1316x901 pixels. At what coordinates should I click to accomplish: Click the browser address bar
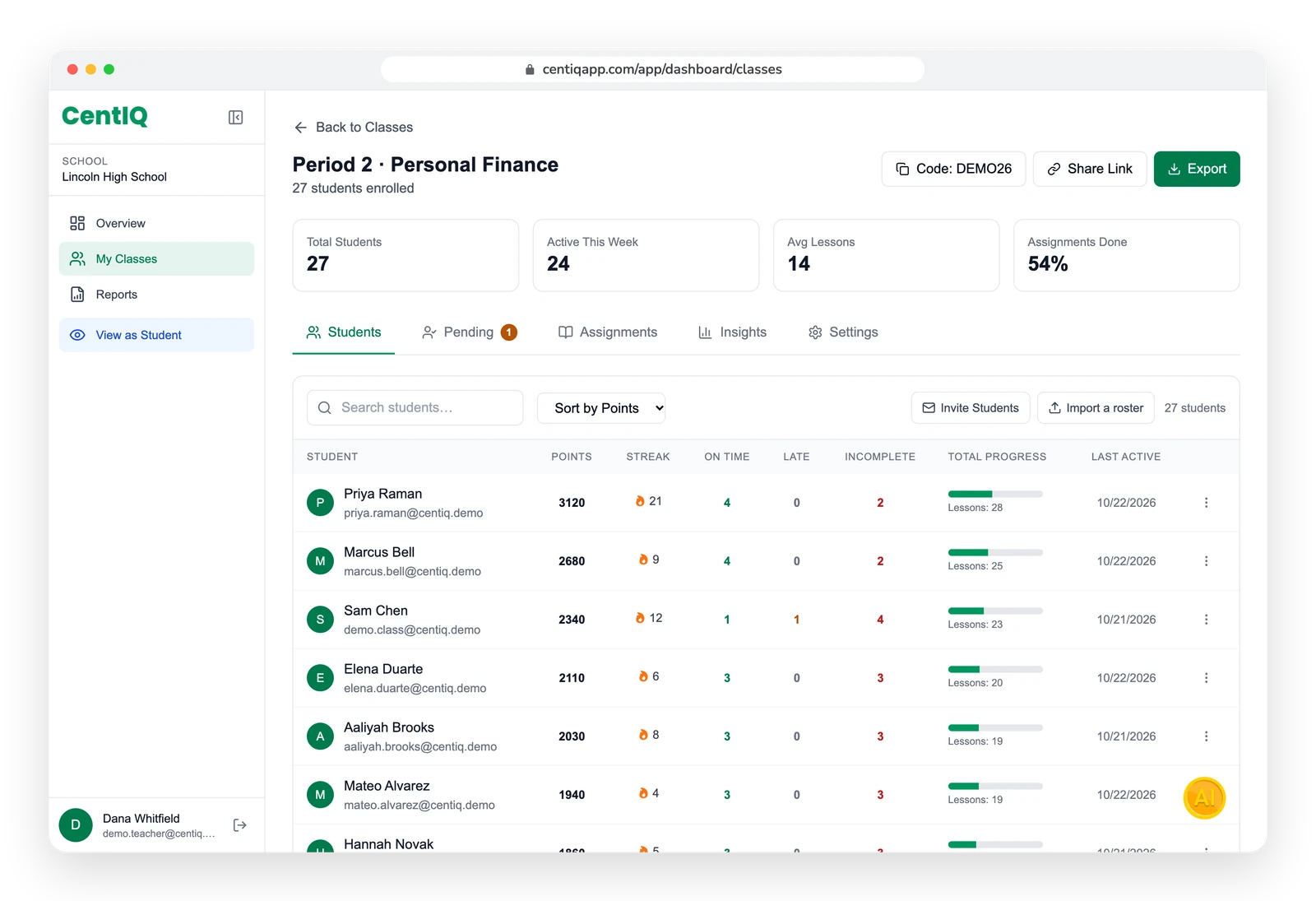click(x=652, y=69)
